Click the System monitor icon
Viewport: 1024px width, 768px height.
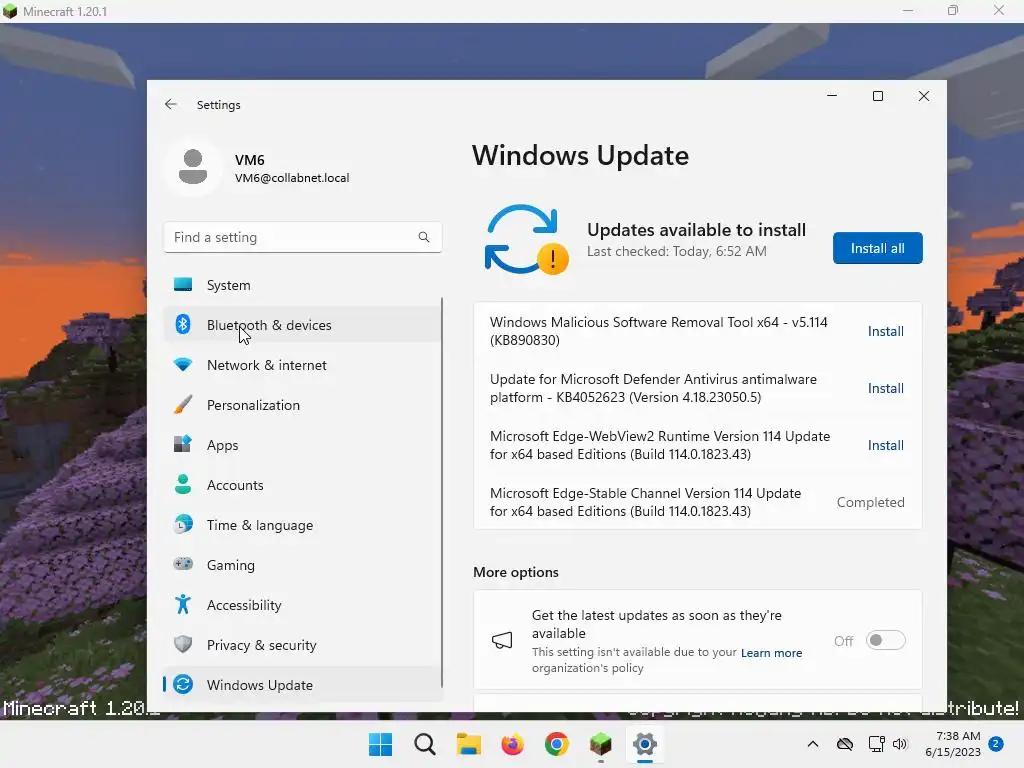pos(183,285)
